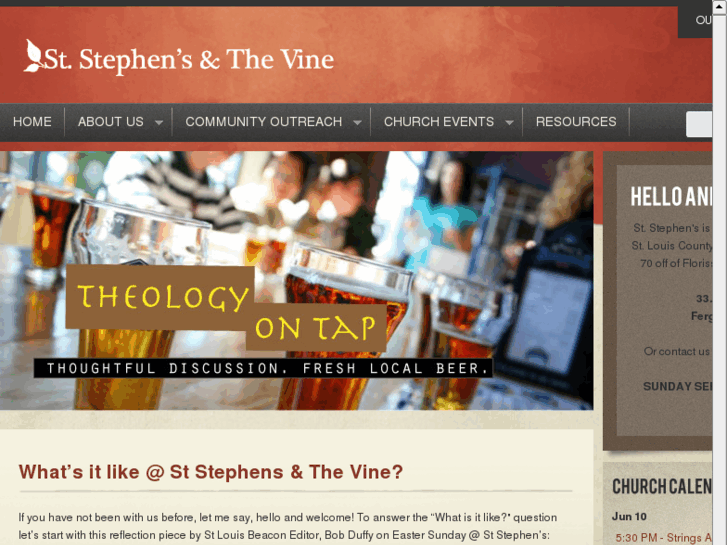Click the search input field in the navbar
727x545 pixels.
pos(699,124)
